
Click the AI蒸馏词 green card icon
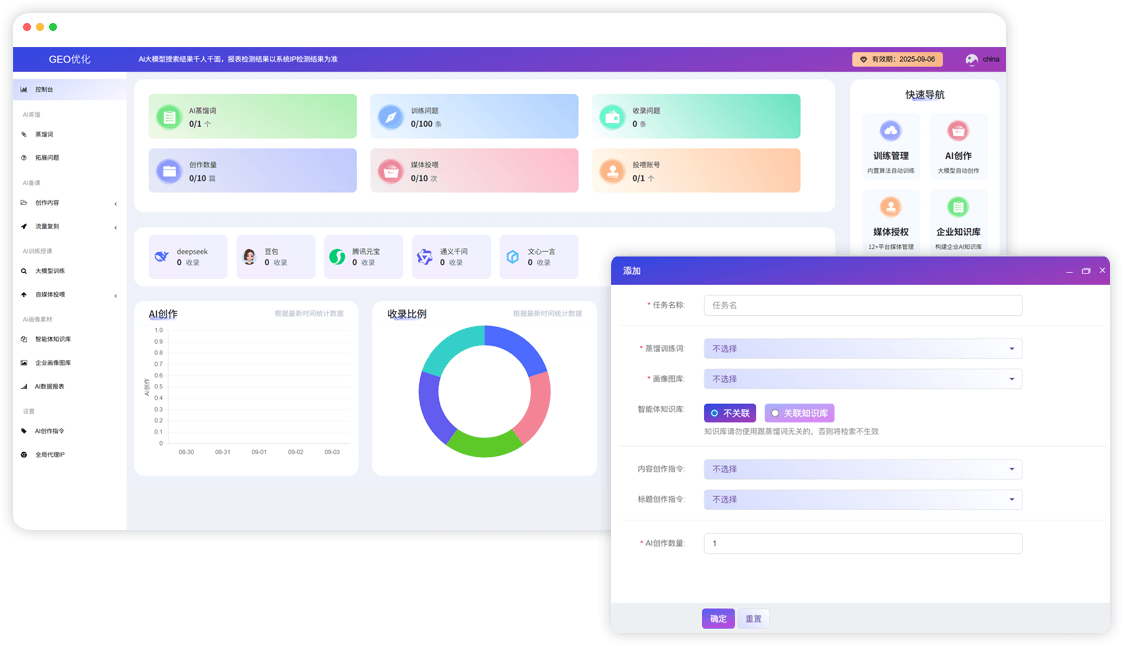click(169, 117)
